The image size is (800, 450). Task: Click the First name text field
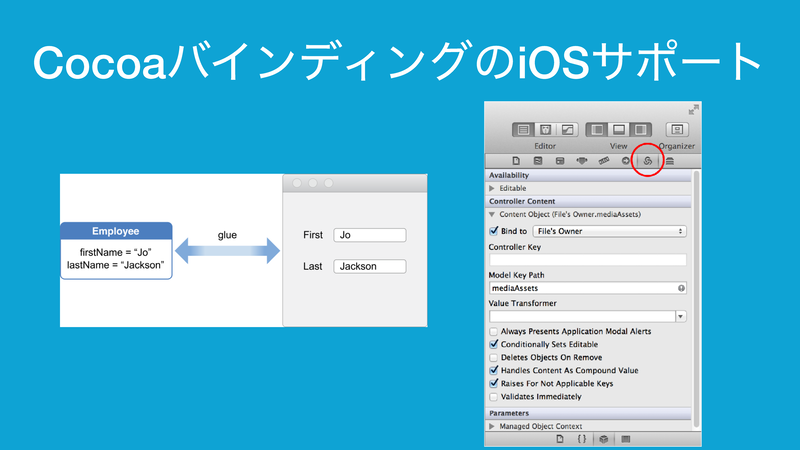[370, 235]
